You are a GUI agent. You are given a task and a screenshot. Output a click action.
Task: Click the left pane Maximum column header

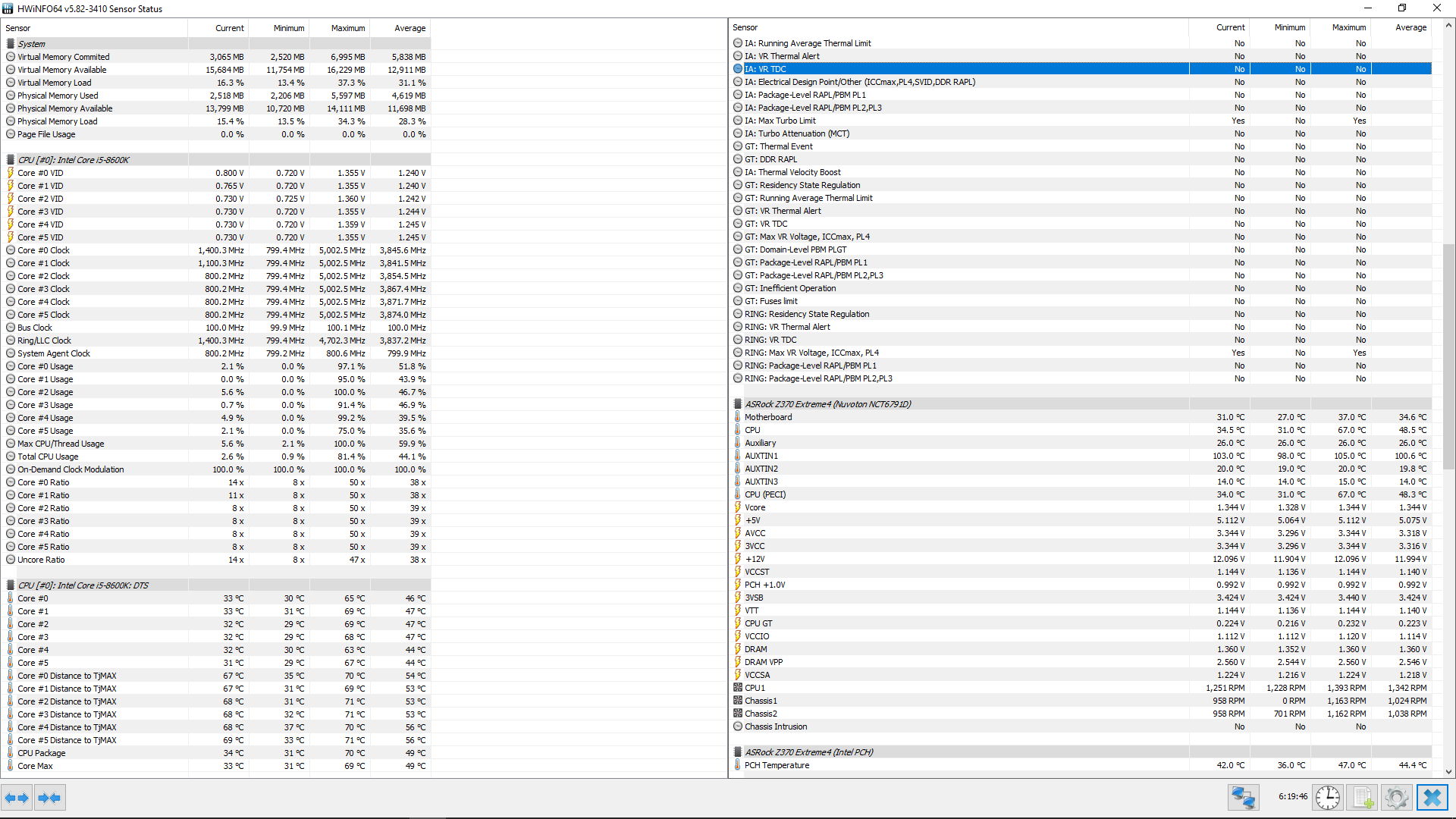point(347,28)
